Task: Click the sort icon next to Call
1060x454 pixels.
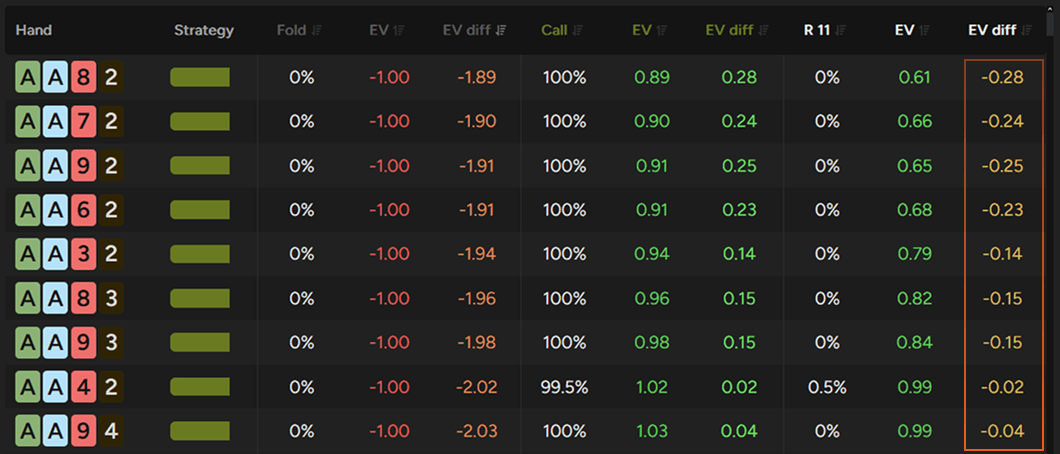Action: coord(579,30)
